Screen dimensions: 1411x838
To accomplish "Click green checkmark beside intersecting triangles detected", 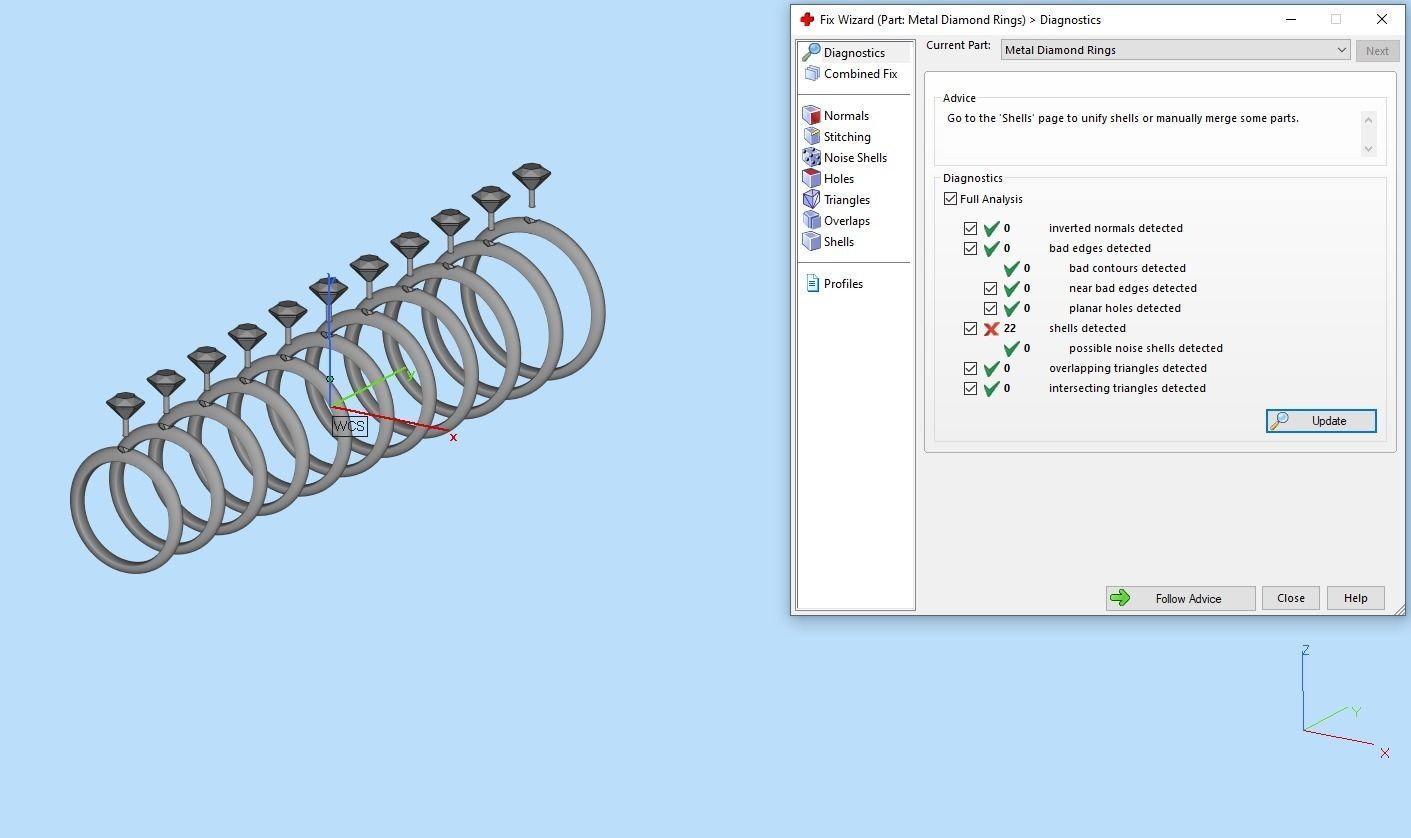I will coord(991,388).
